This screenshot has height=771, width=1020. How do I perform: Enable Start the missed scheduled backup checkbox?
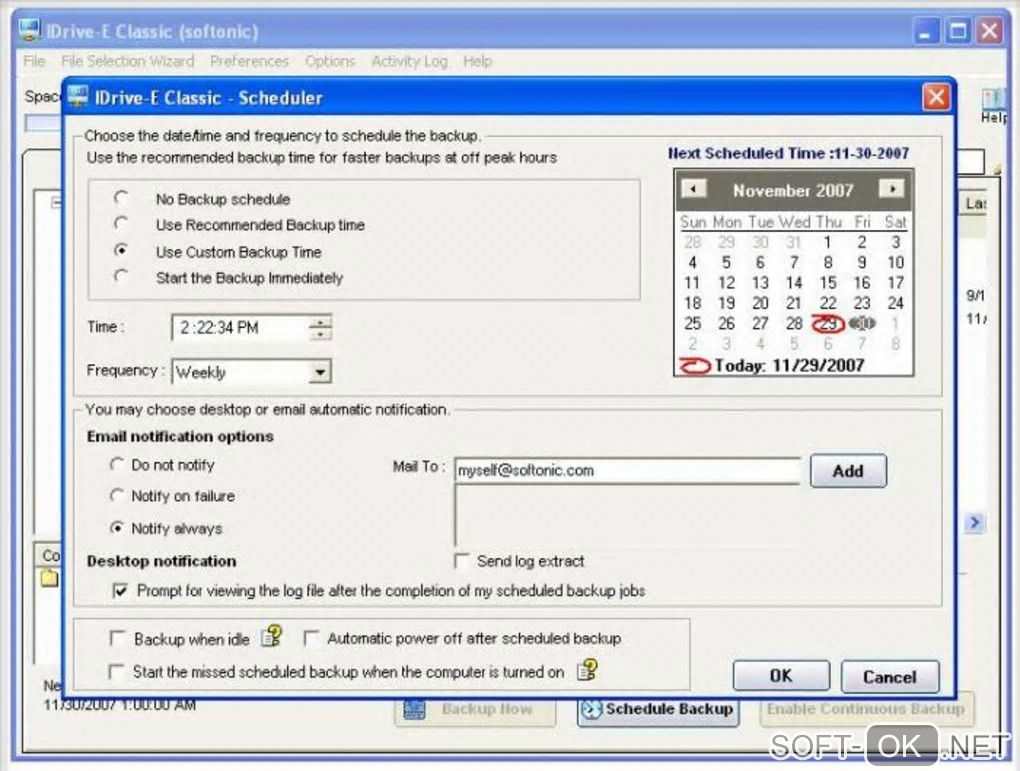coord(116,671)
